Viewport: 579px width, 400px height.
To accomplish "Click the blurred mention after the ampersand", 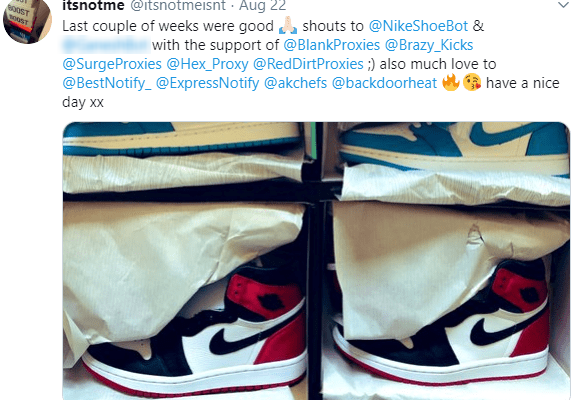I will tap(106, 45).
